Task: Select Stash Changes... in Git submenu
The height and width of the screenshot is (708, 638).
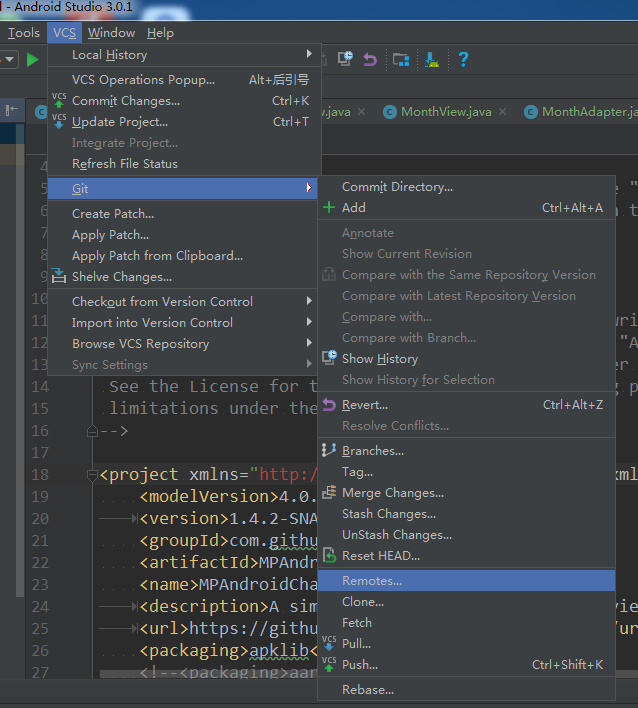Action: 466,514
